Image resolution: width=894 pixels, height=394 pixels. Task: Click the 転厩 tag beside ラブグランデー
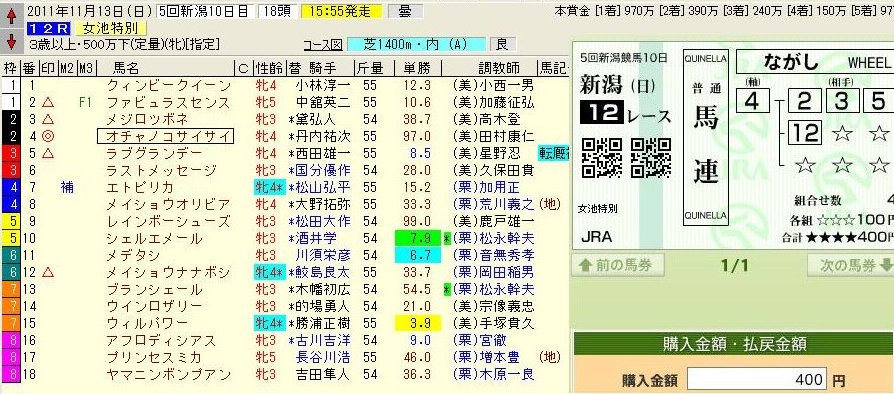coord(553,153)
